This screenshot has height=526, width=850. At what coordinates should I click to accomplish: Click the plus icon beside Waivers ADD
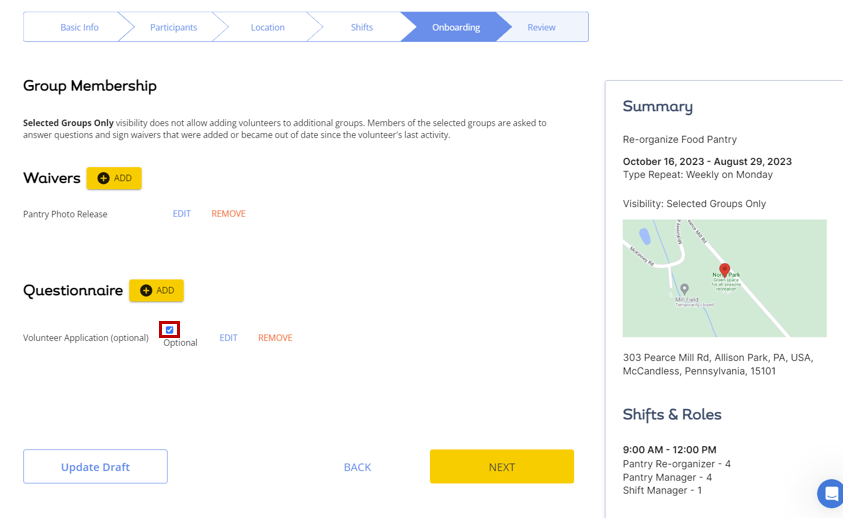pyautogui.click(x=104, y=178)
